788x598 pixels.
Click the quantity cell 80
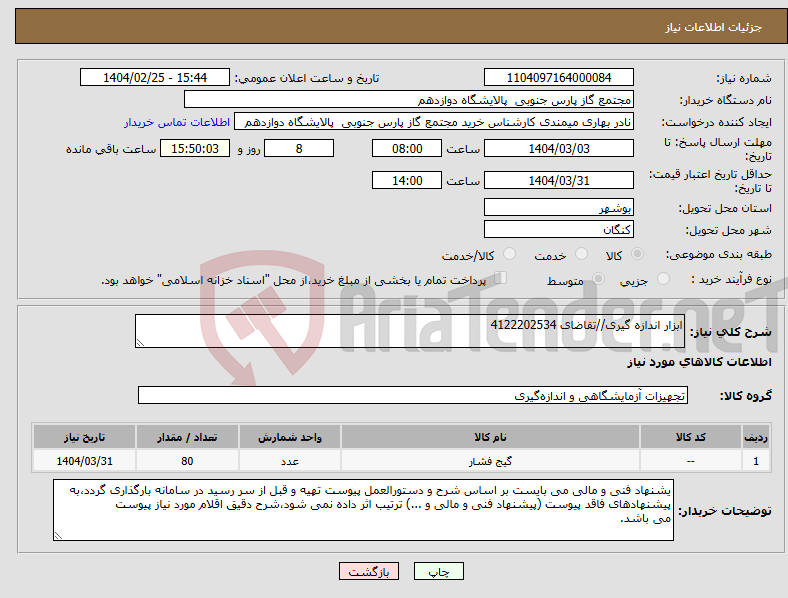(x=187, y=461)
